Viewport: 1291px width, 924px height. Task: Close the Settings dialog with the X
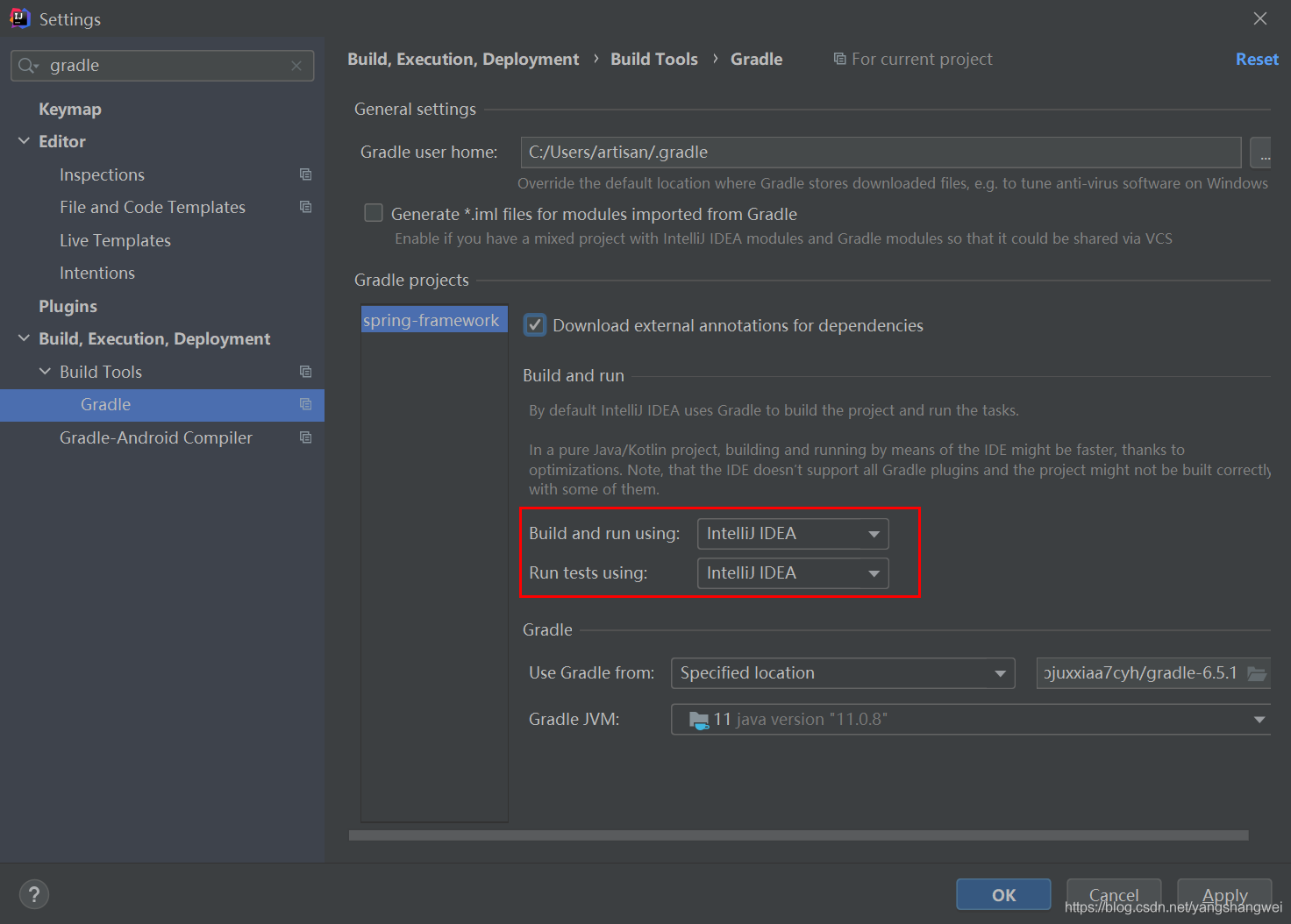coord(1260,18)
